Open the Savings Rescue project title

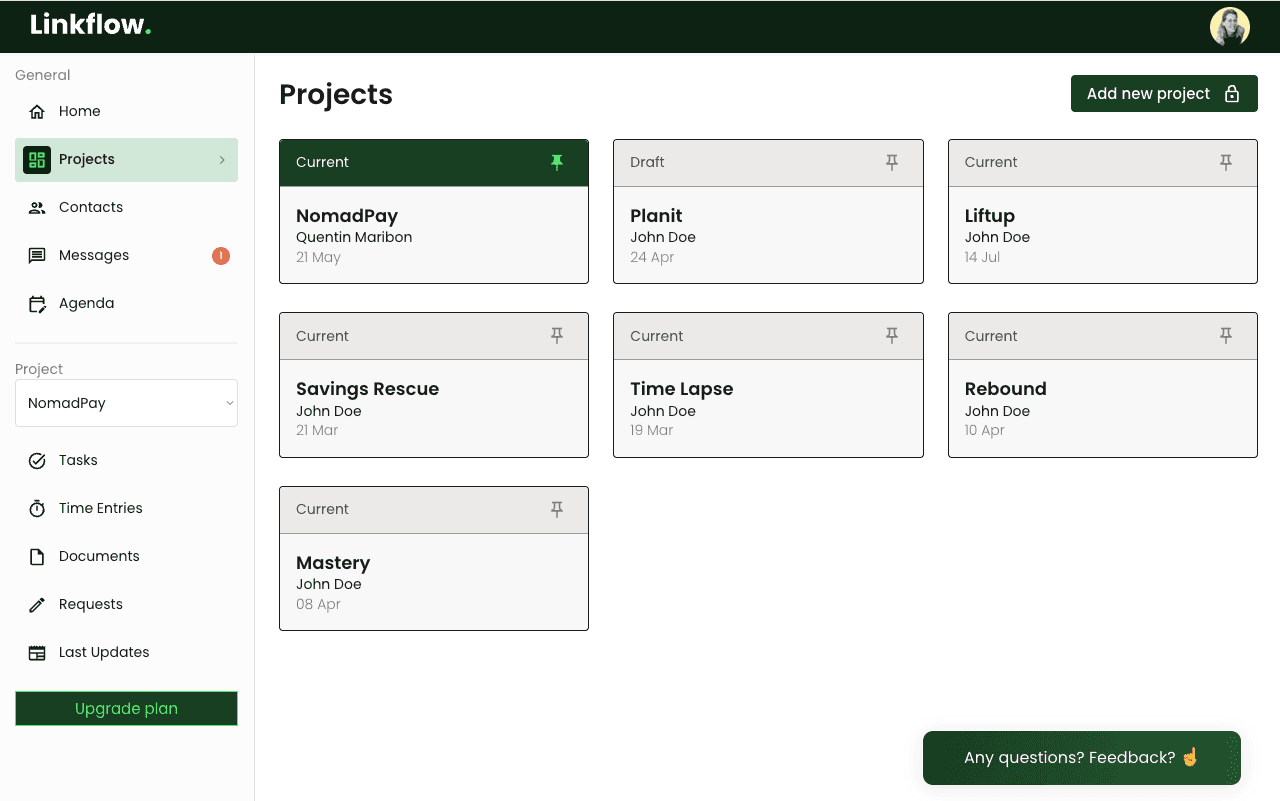[367, 389]
